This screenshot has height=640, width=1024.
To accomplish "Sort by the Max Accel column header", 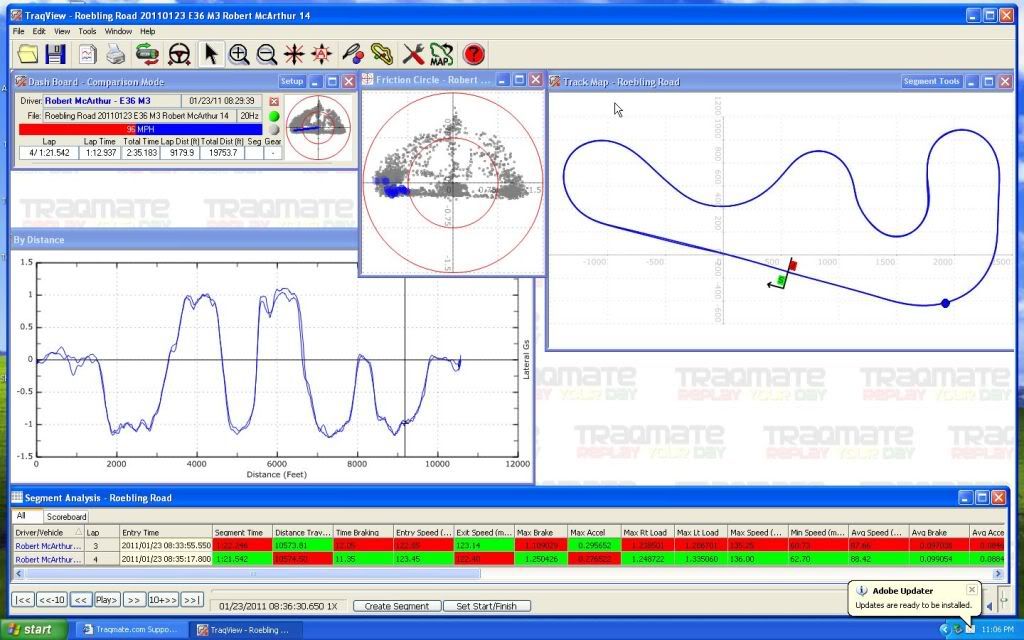I will pos(593,532).
